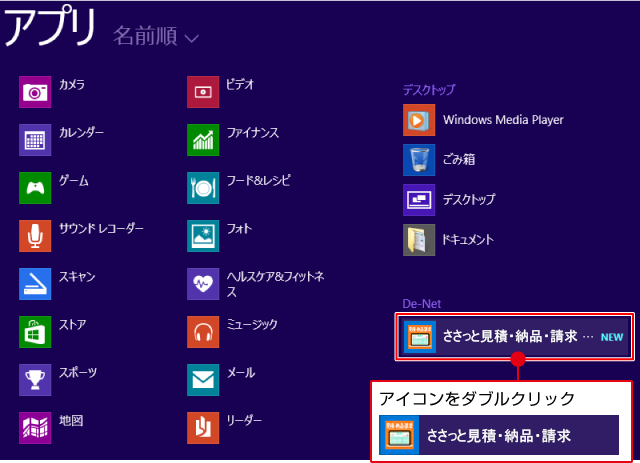The width and height of the screenshot is (640, 463).
Task: Click the ファイナンス label text
Action: pos(253,133)
